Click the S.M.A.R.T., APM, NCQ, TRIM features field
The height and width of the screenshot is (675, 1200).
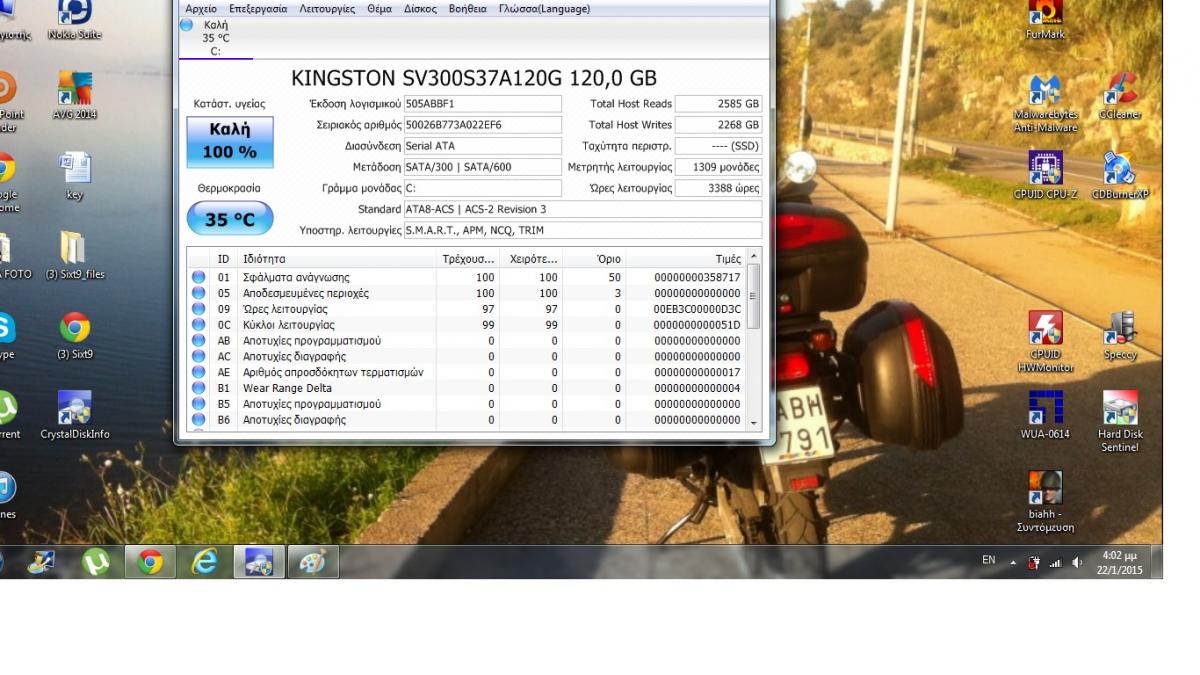click(583, 230)
